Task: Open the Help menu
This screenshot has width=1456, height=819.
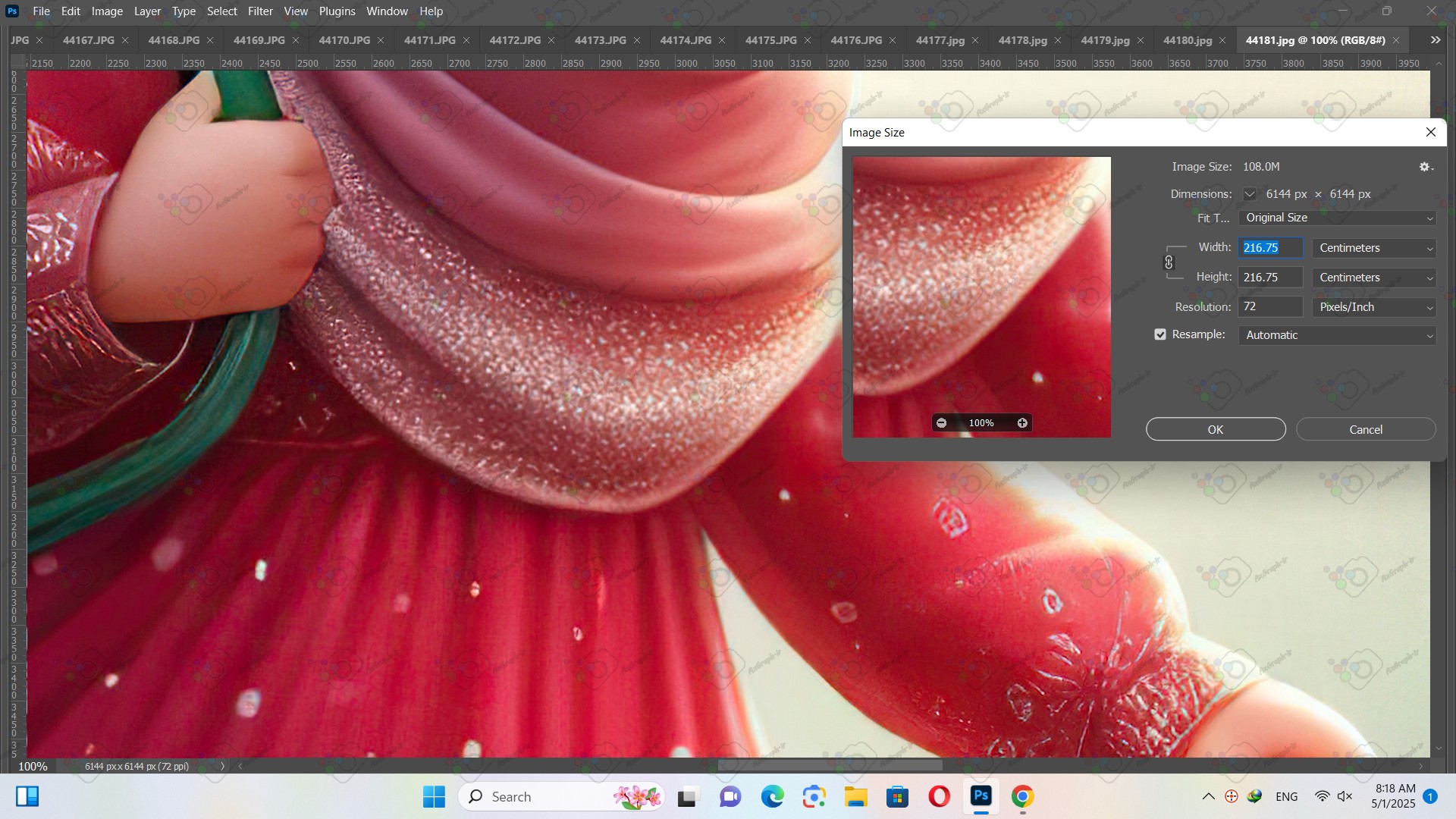Action: (431, 11)
